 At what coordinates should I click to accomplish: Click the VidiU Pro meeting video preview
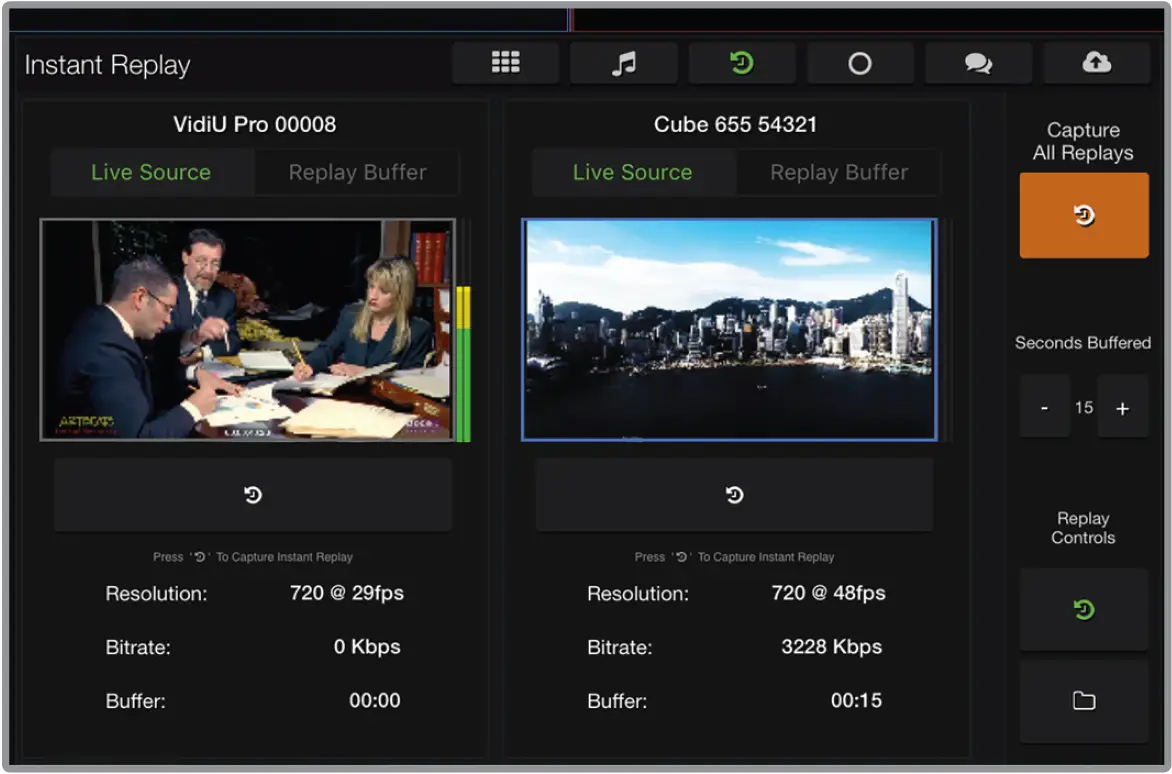coord(247,329)
